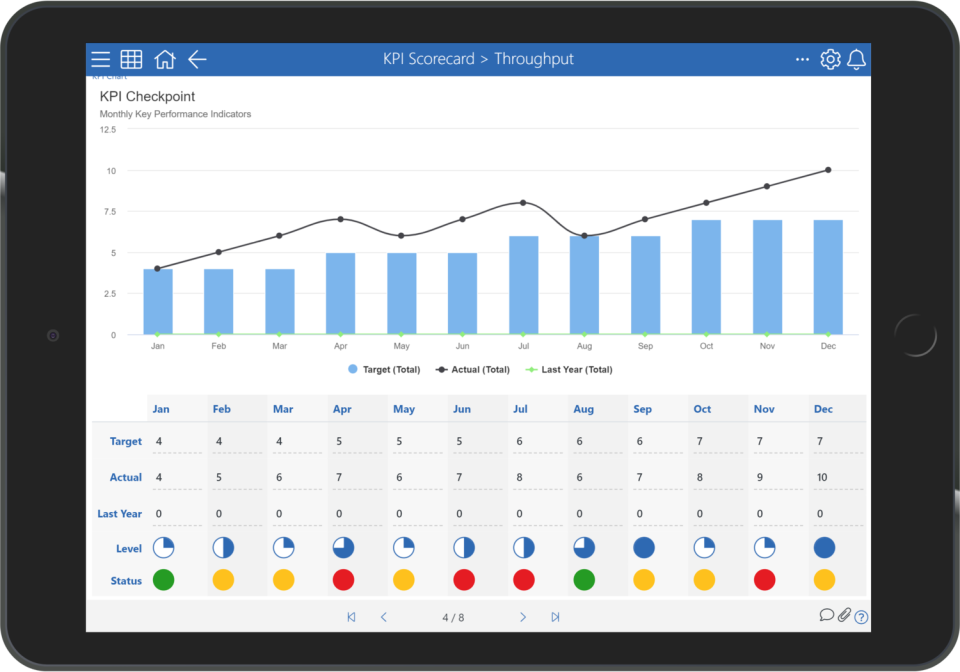
Task: Open the notifications bell
Action: click(856, 59)
